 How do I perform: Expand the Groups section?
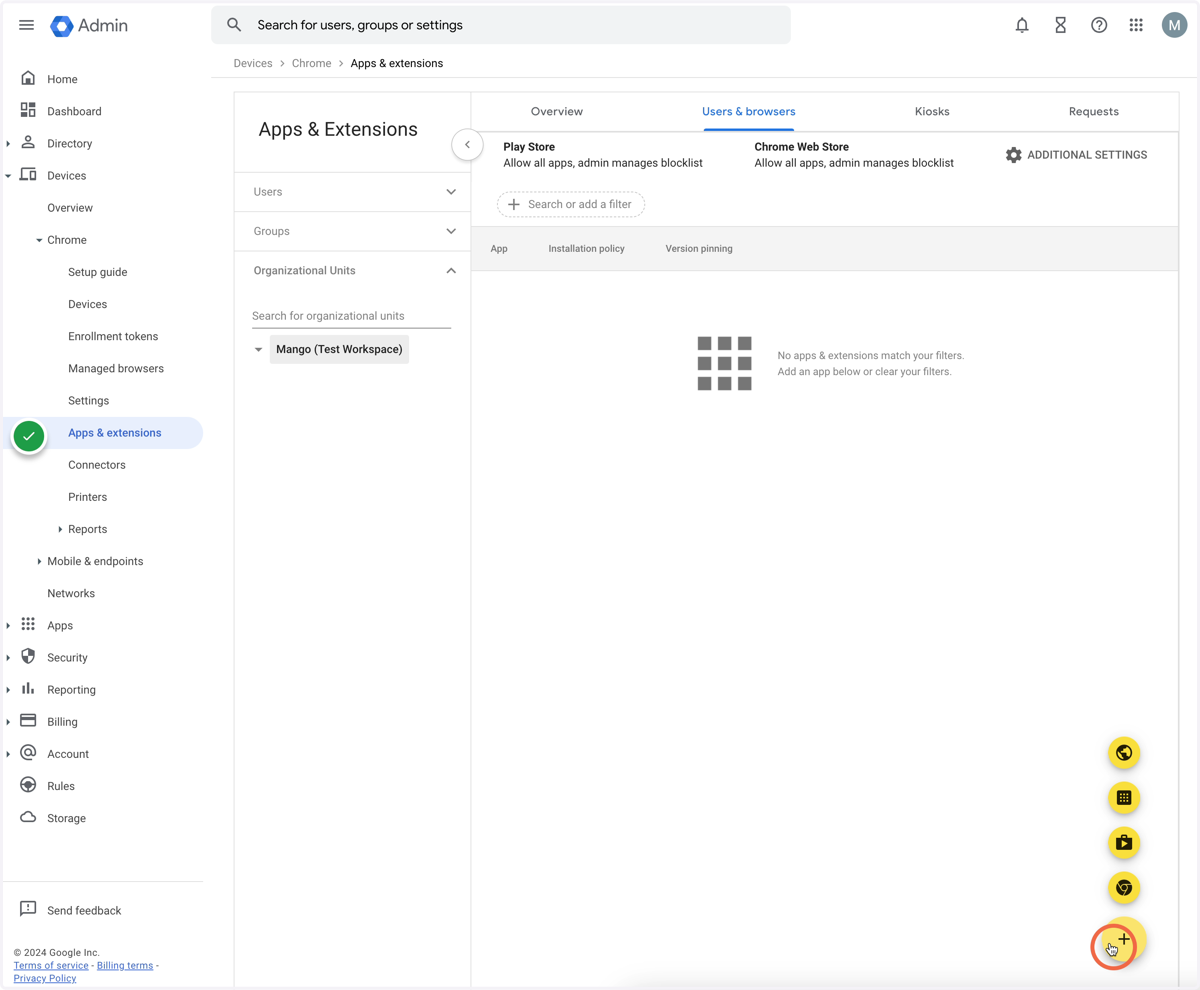(451, 231)
